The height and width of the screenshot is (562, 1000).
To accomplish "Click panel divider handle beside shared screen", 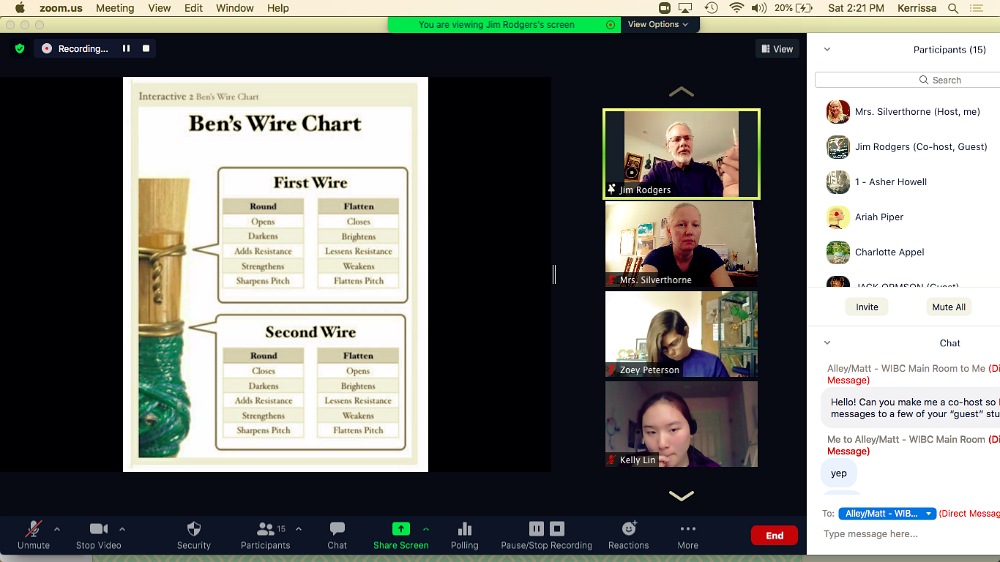I will tap(554, 274).
